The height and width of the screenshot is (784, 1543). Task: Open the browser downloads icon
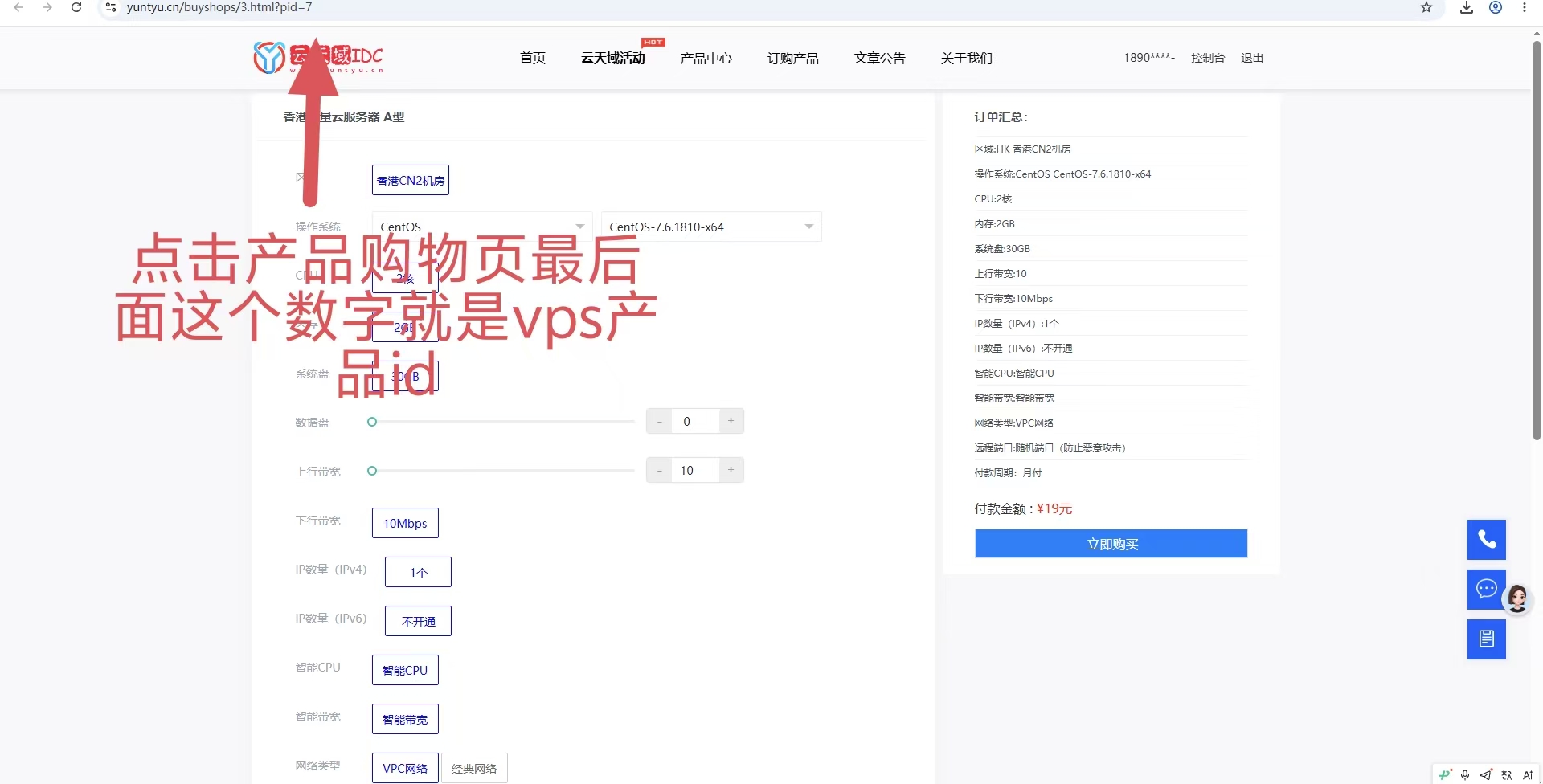pyautogui.click(x=1467, y=7)
